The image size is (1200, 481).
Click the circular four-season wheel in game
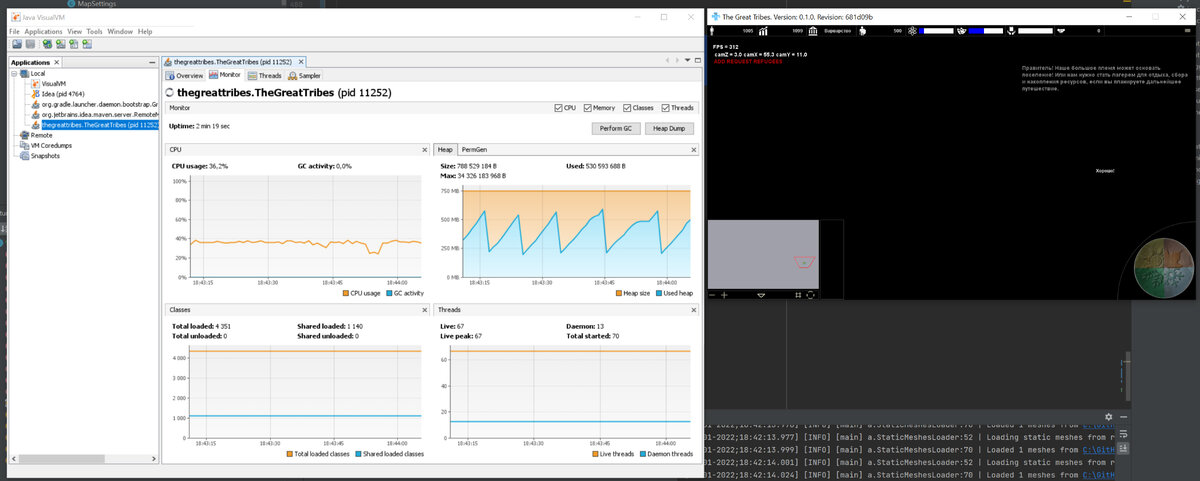[1165, 269]
